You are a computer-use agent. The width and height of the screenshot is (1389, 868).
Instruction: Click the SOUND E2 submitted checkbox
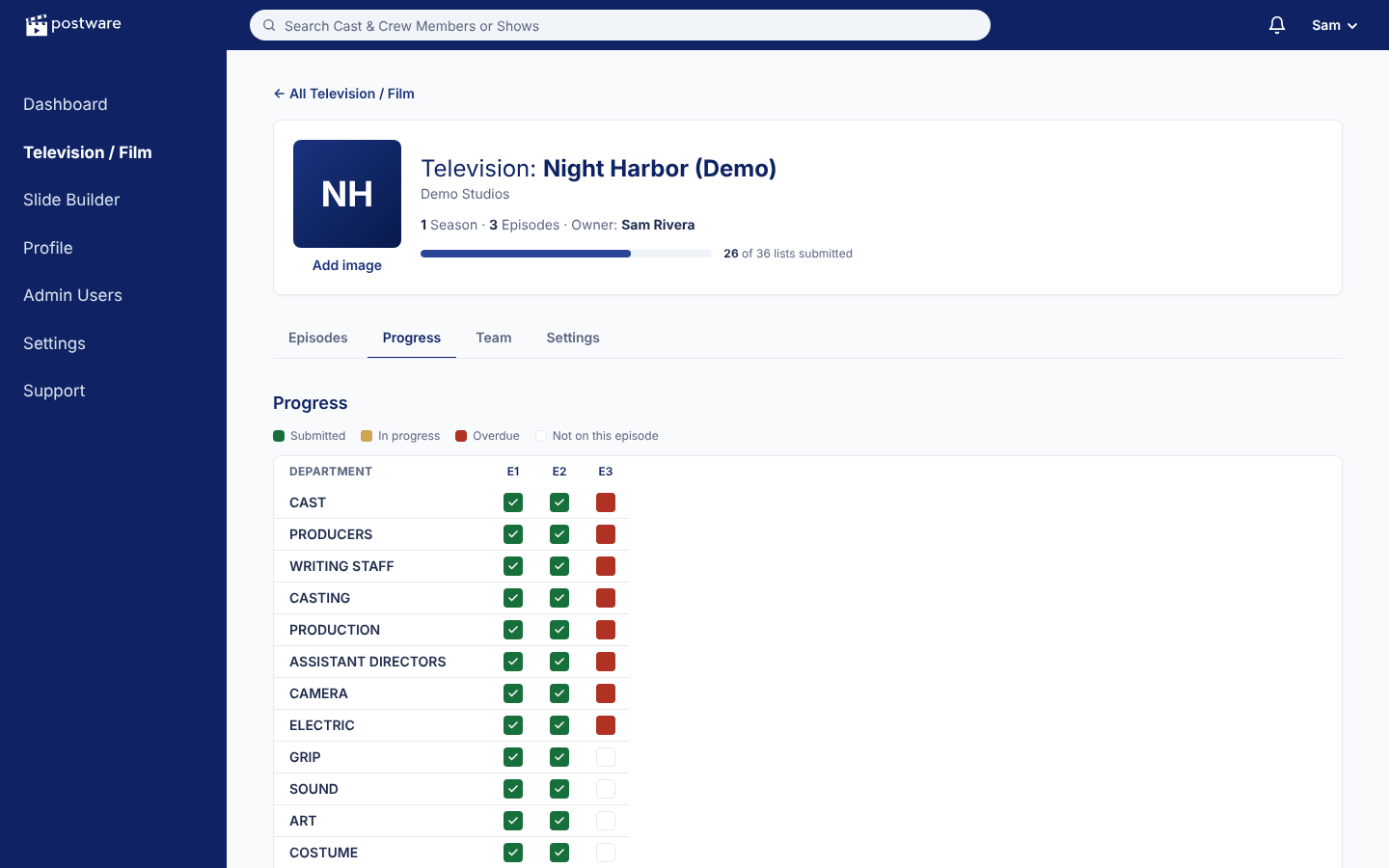[x=559, y=789]
